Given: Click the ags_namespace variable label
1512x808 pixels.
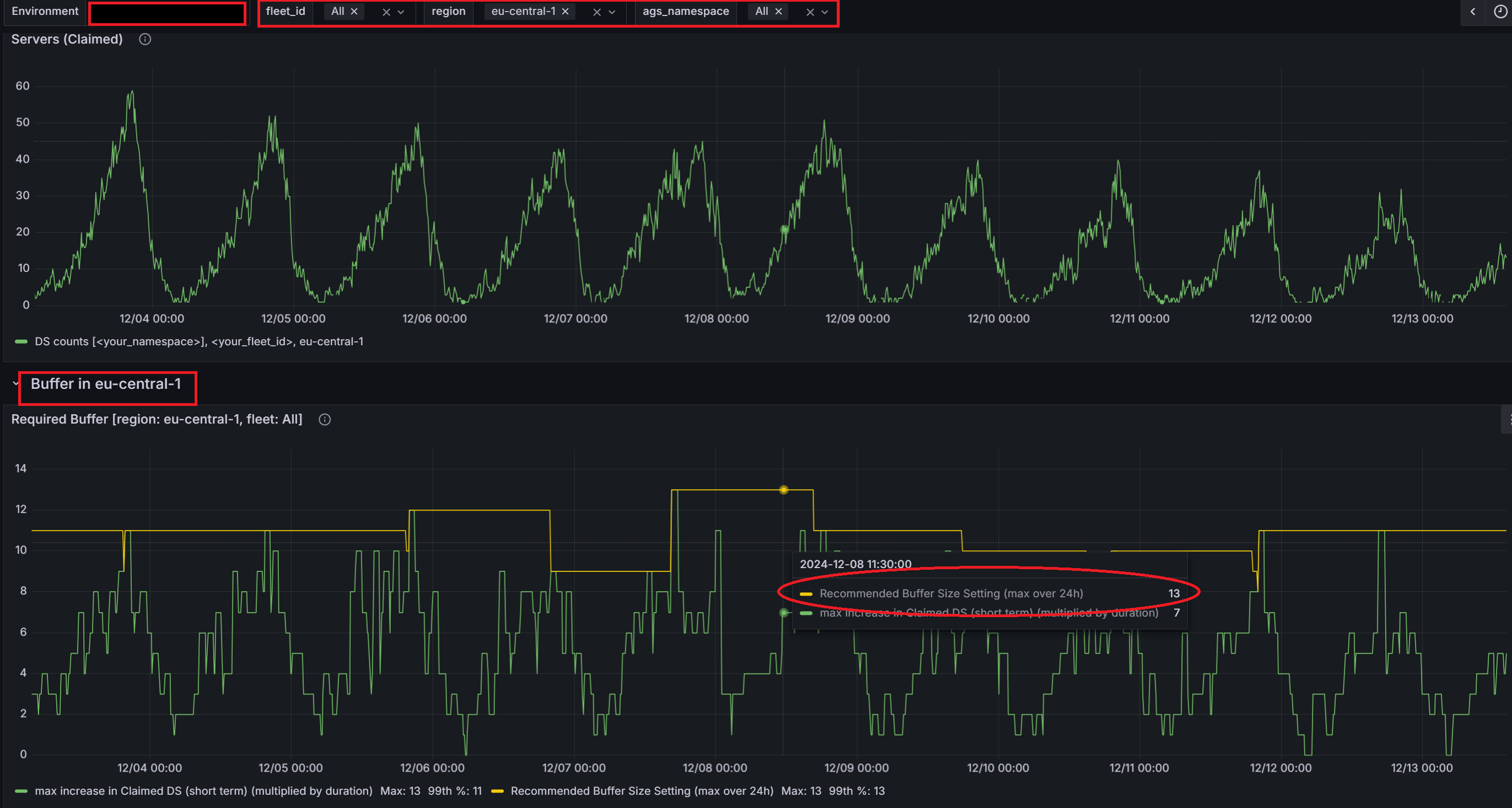Looking at the screenshot, I should click(x=686, y=11).
